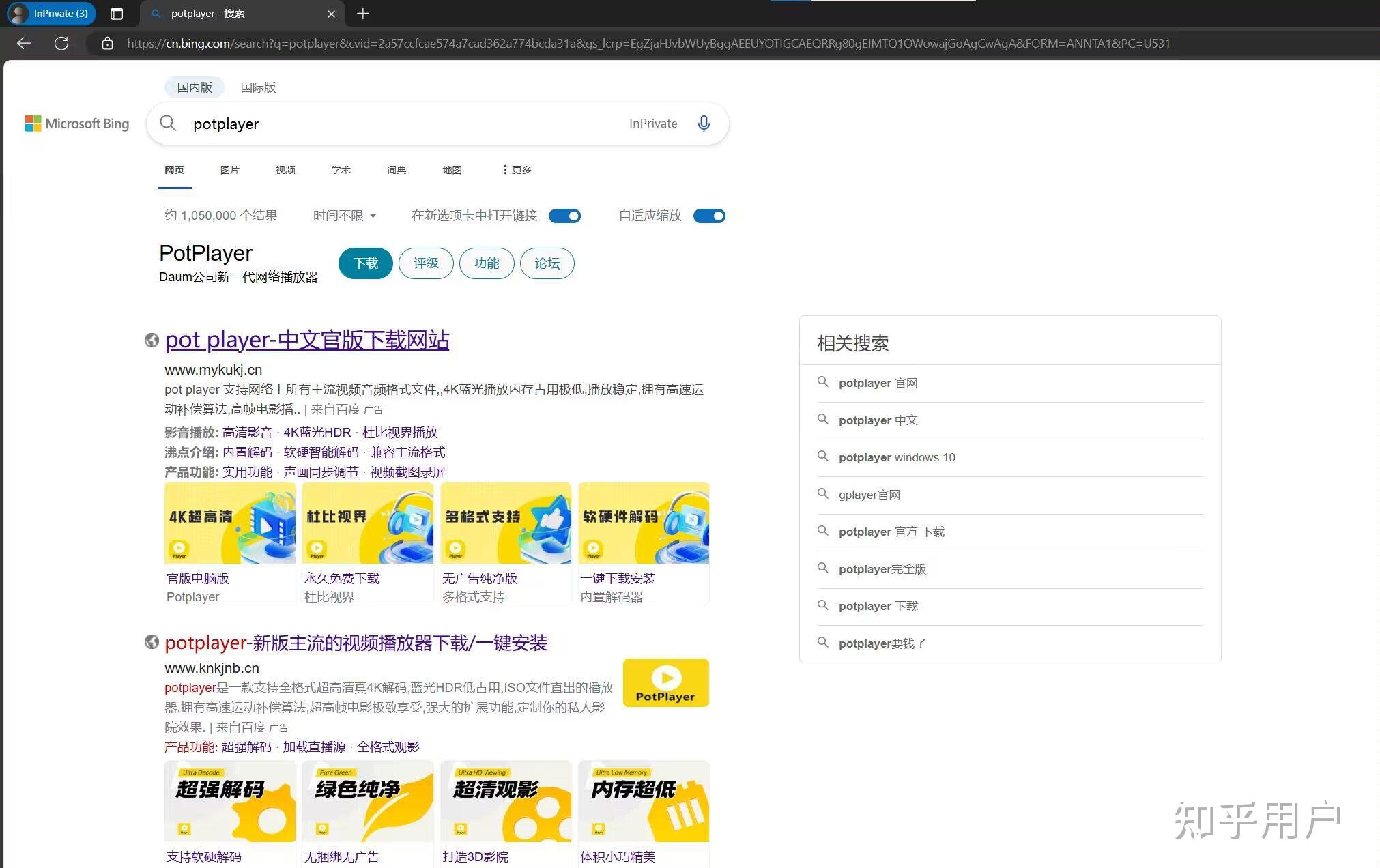Switch to 国内版 search
The image size is (1380, 868).
[195, 87]
